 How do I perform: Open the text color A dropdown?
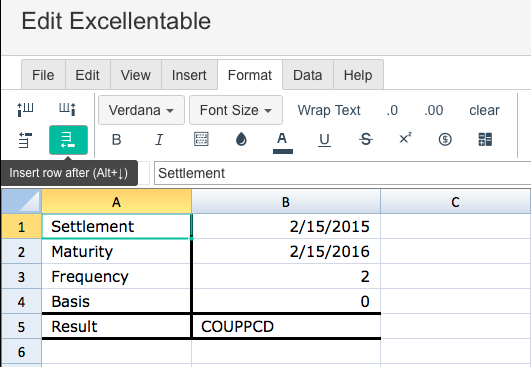[x=282, y=142]
